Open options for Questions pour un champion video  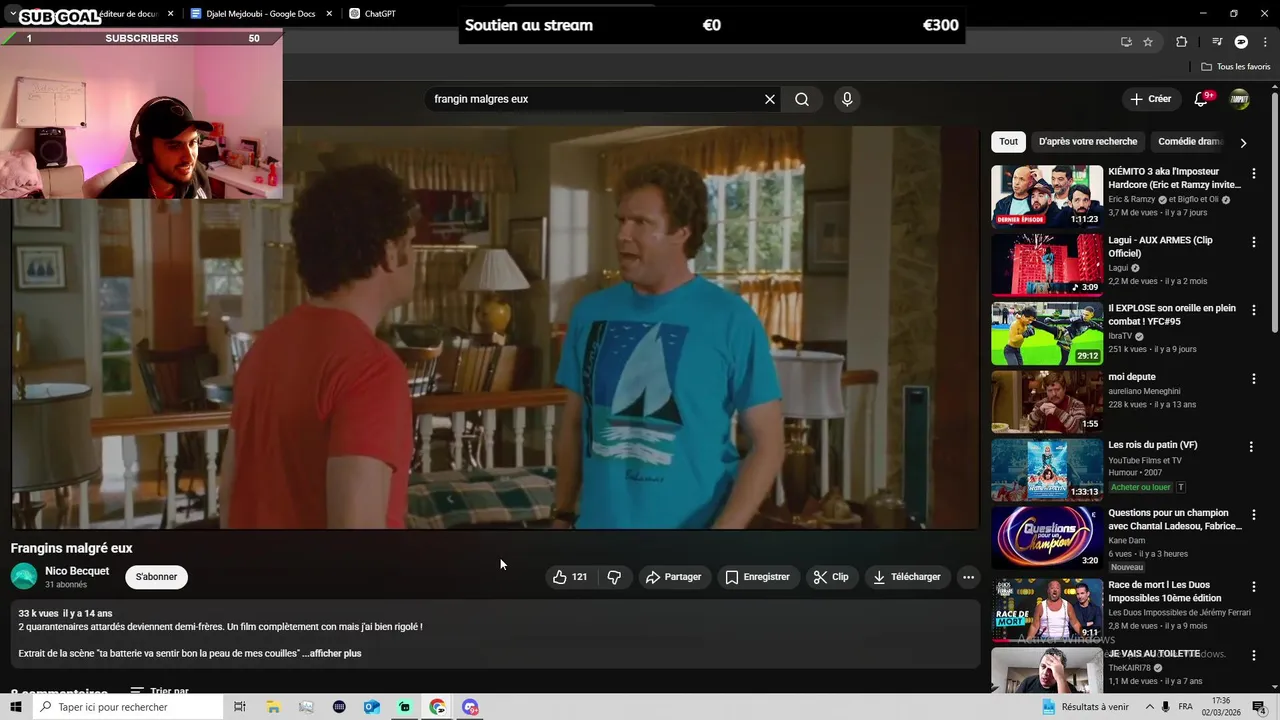tap(1253, 515)
